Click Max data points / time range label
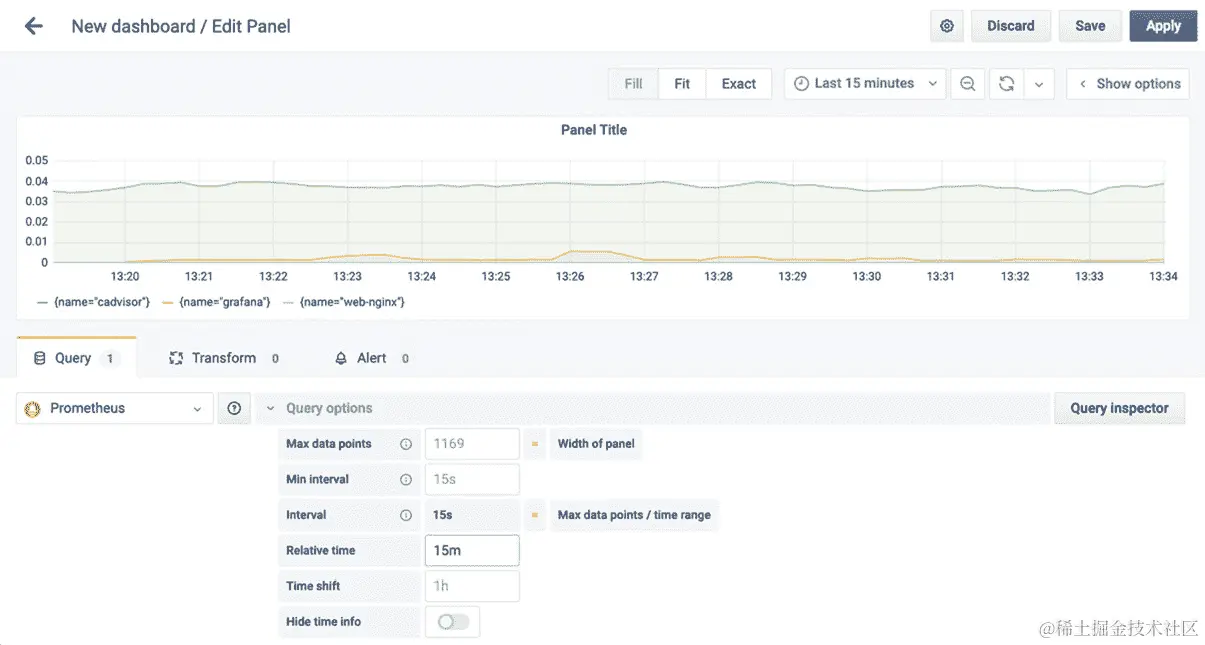Image resolution: width=1205 pixels, height=645 pixels. [634, 515]
